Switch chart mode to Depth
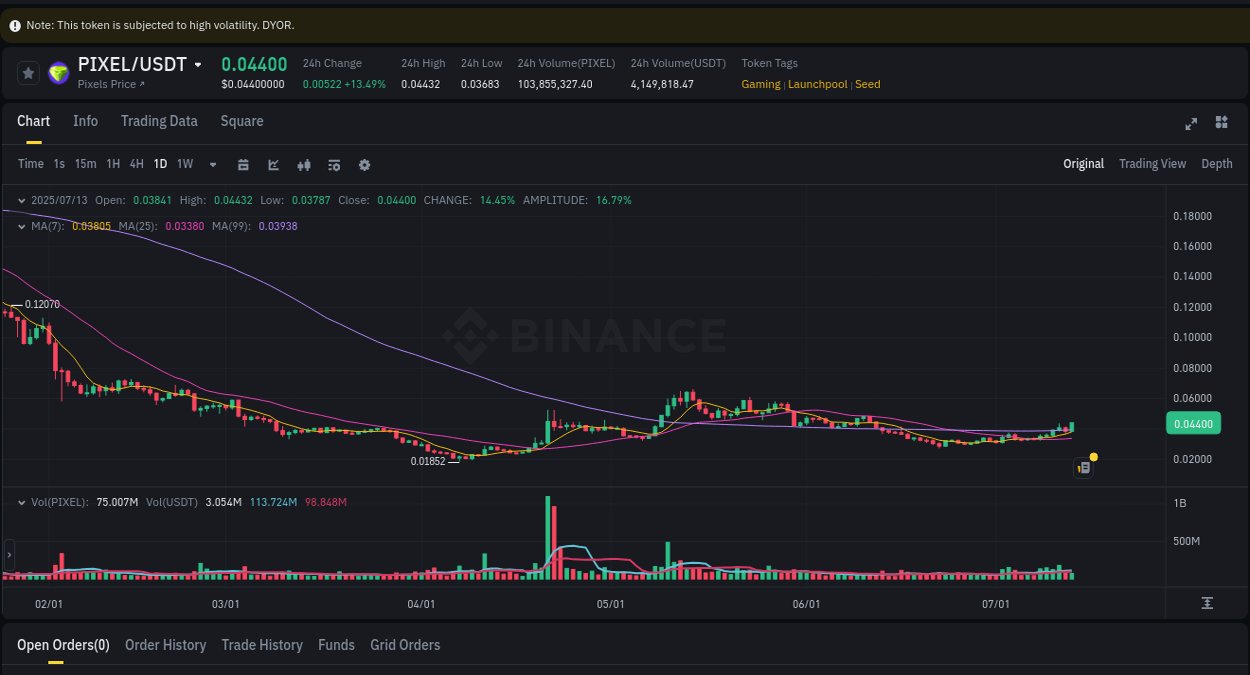This screenshot has height=675, width=1250. 1217,163
